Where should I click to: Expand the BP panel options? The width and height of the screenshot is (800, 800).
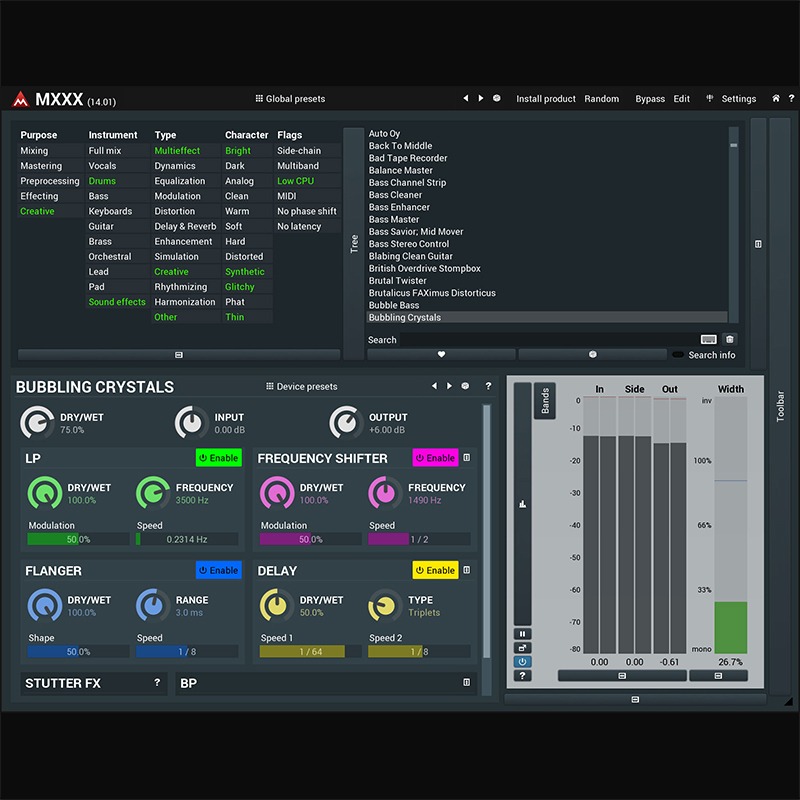(x=466, y=682)
